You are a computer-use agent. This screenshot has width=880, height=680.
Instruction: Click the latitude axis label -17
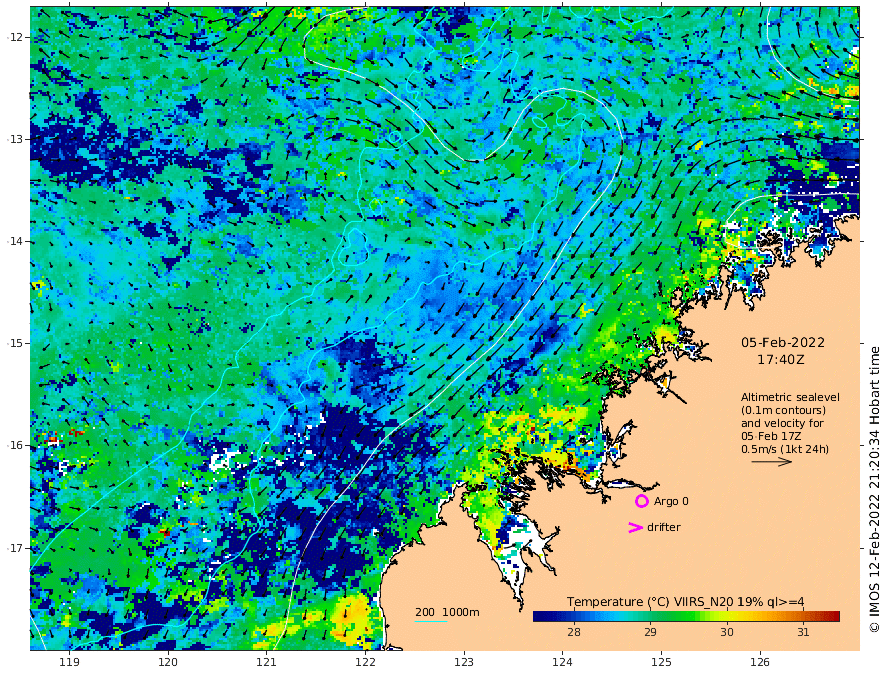coord(15,548)
